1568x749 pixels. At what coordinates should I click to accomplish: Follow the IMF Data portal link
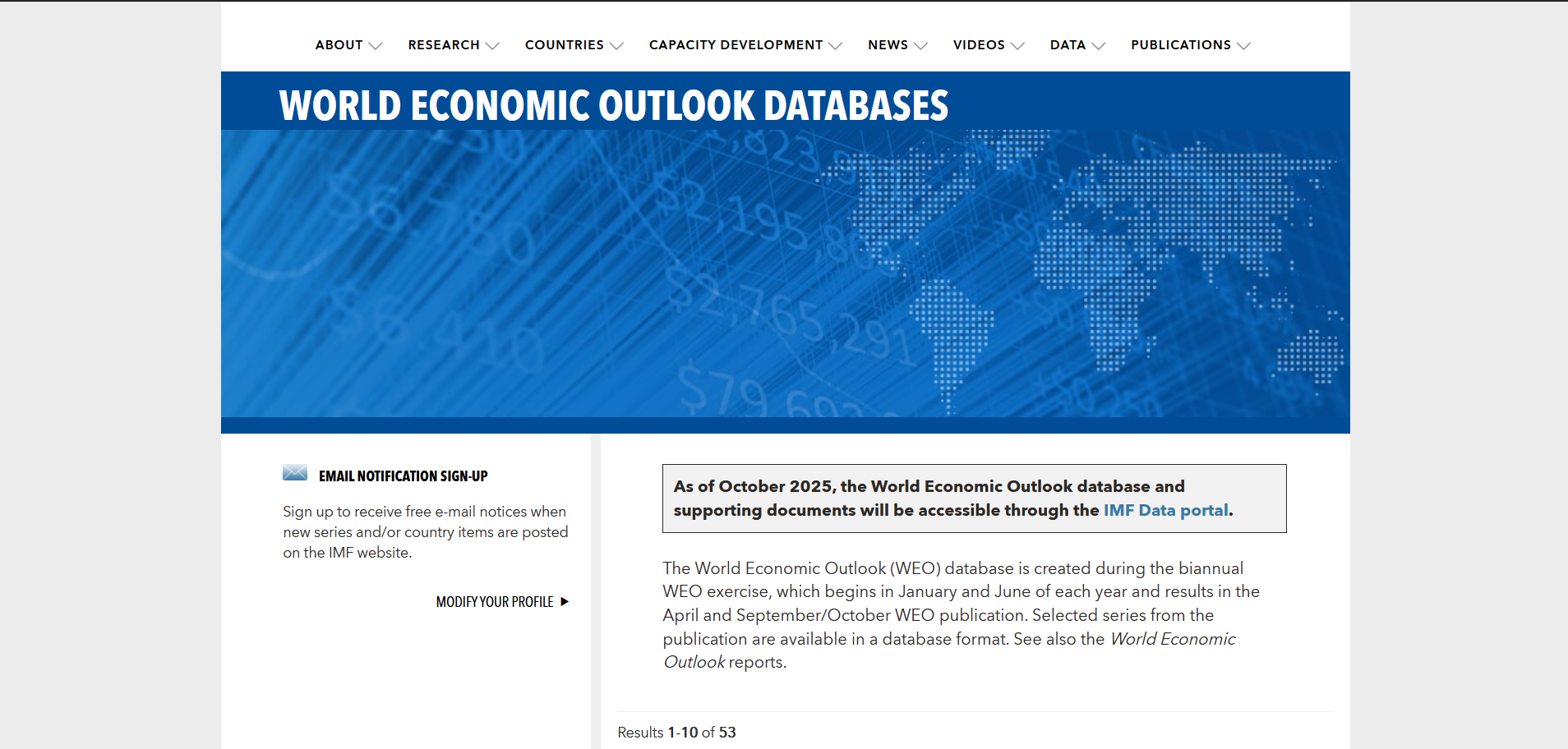pos(1165,510)
